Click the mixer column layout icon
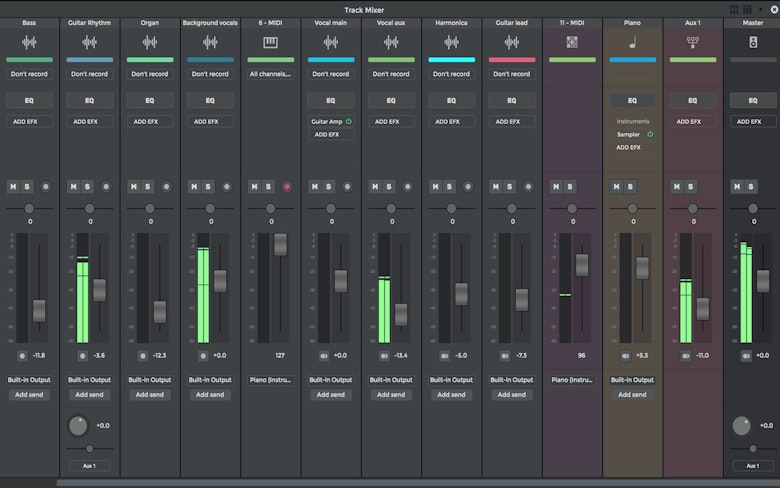780x488 pixels. tap(747, 9)
